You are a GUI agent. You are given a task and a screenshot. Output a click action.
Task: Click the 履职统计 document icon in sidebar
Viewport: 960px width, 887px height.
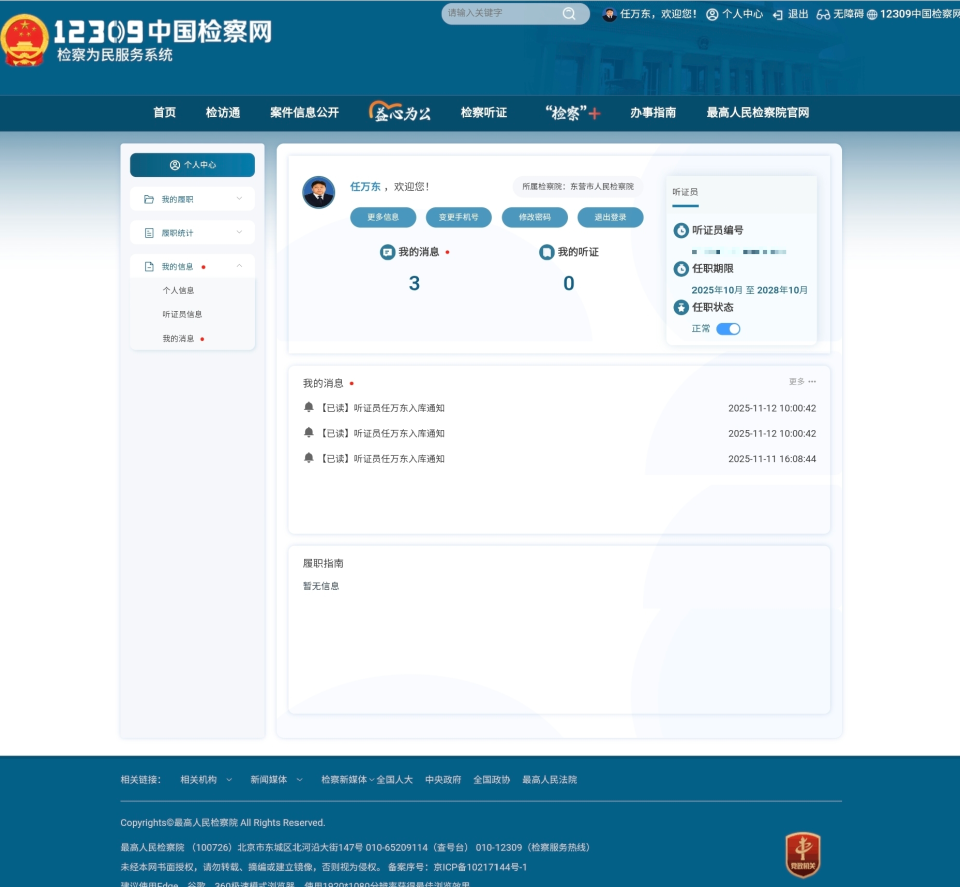148,232
